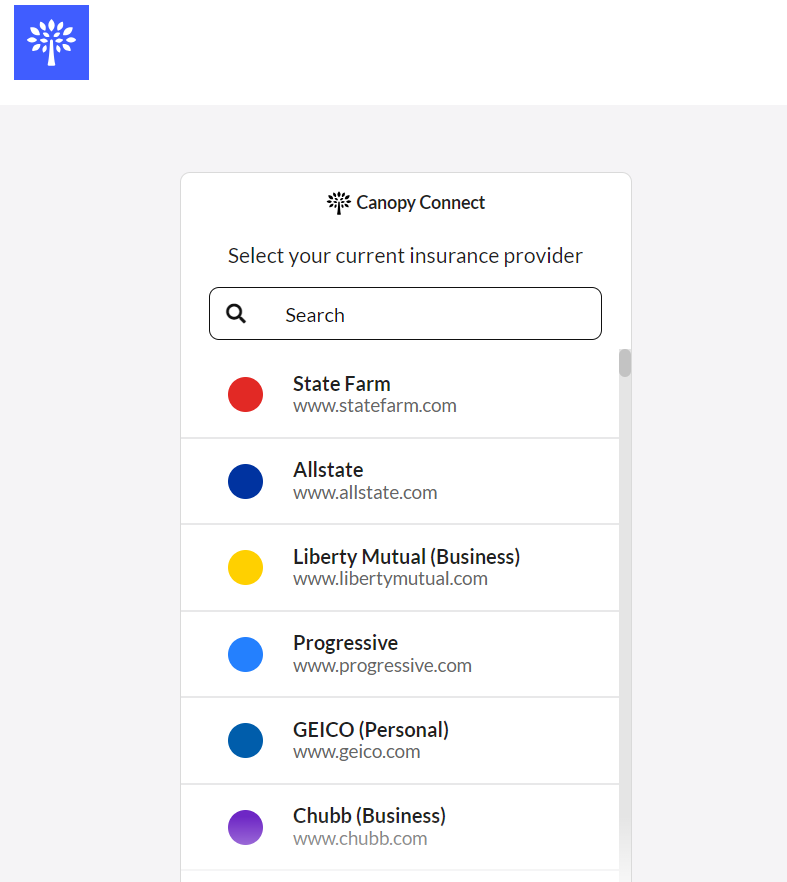Click the blue GEICO circle icon
Screen dimensions: 787x882
(x=245, y=740)
